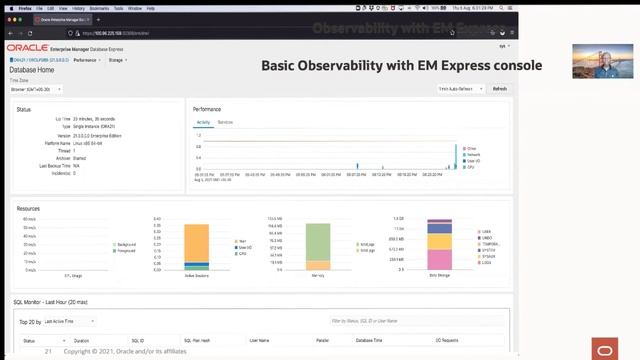Click the orange Wait bar in Active Sessions
Image resolution: width=640 pixels, height=360 pixels.
point(196,243)
